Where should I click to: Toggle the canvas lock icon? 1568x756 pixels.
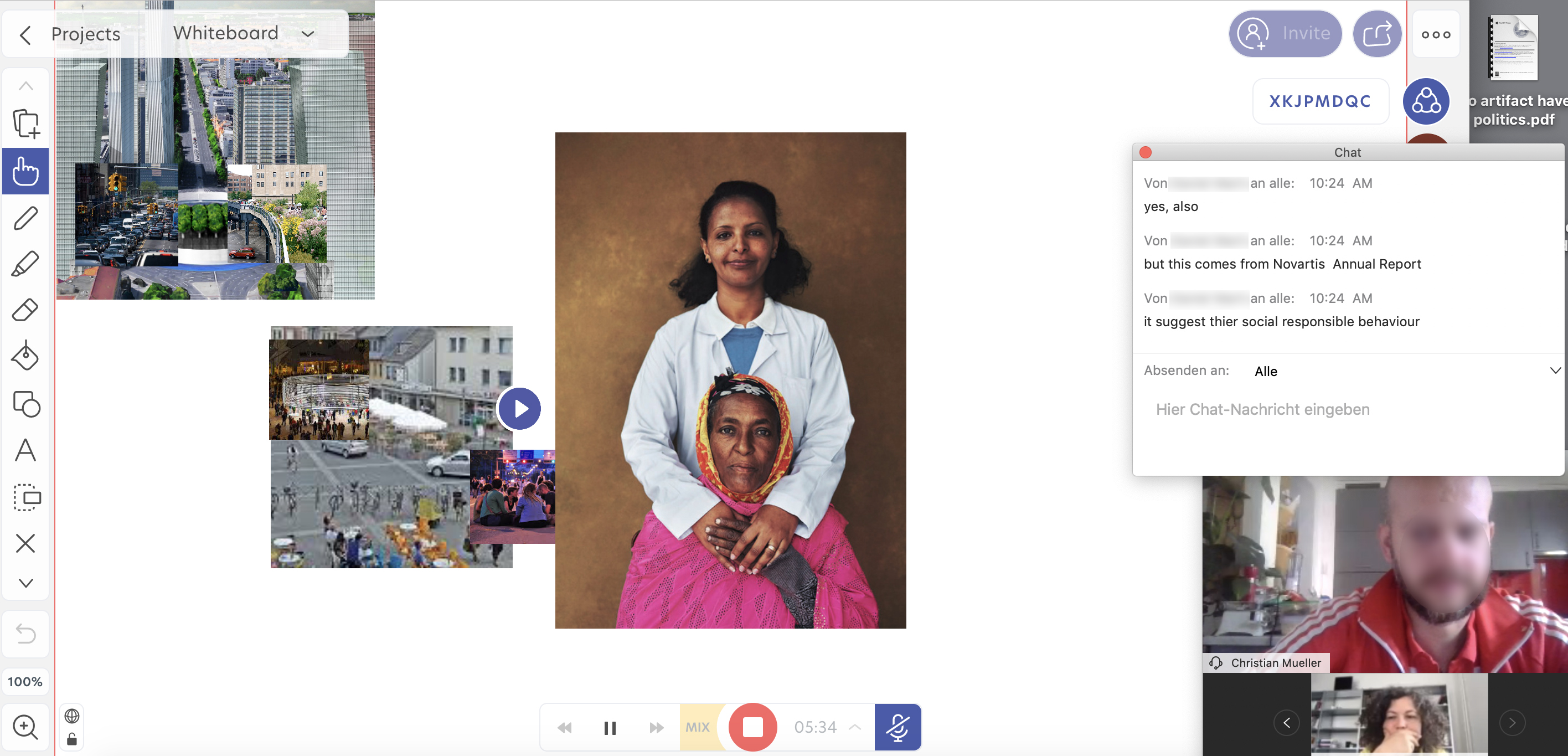pyautogui.click(x=72, y=739)
